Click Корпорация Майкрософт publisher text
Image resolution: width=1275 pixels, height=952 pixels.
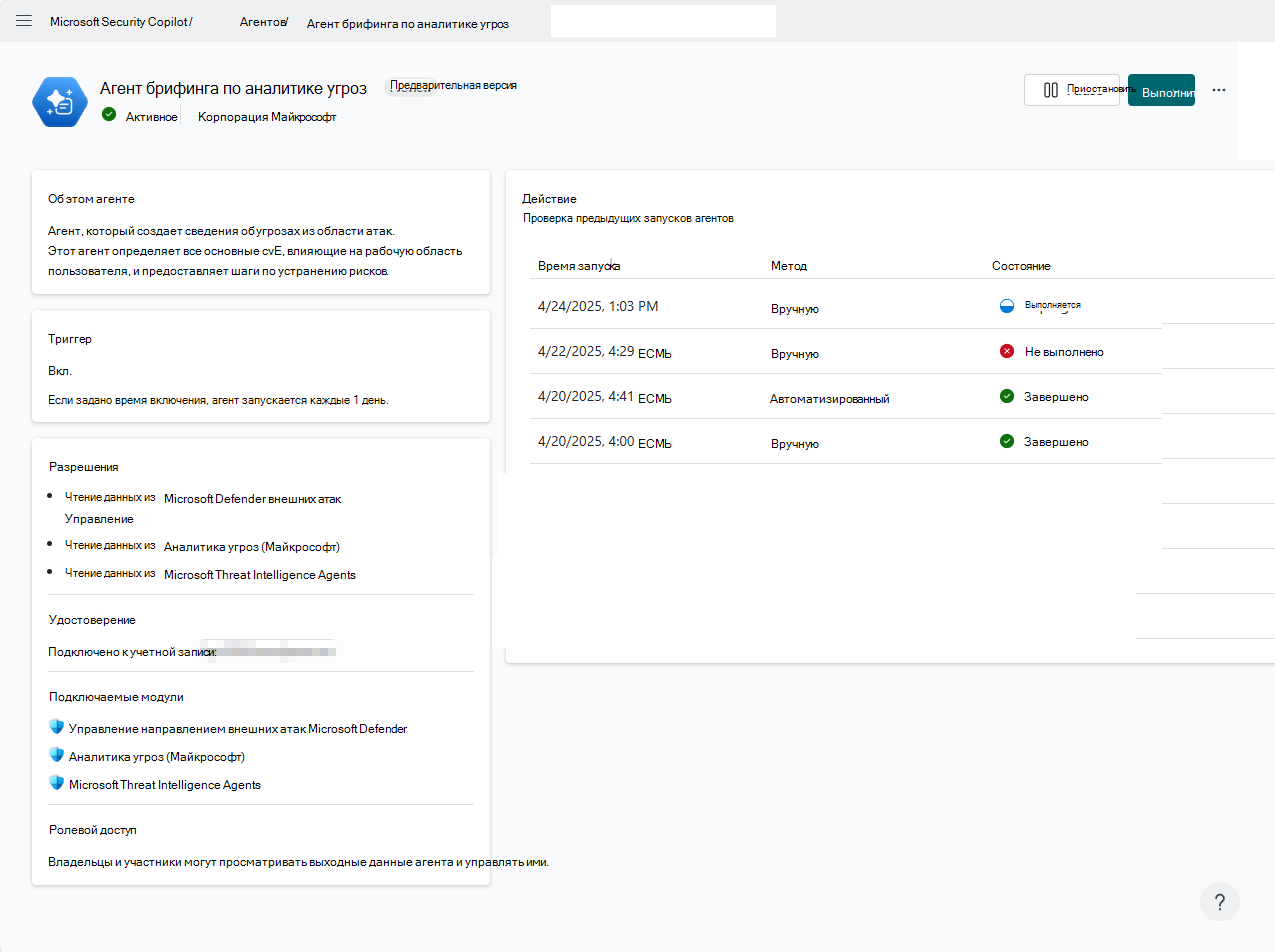click(x=267, y=117)
